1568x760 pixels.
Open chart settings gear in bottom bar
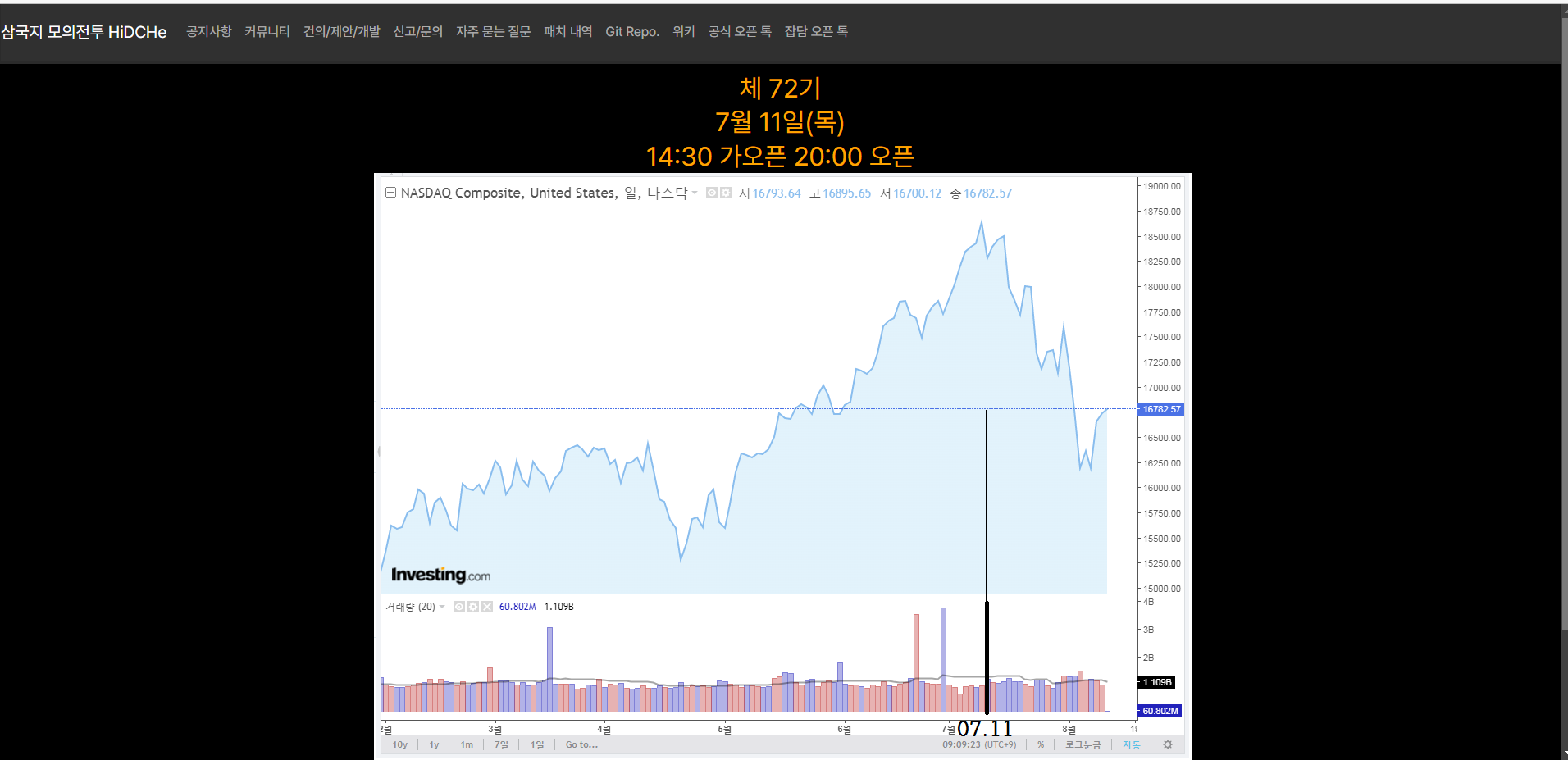coord(1168,744)
